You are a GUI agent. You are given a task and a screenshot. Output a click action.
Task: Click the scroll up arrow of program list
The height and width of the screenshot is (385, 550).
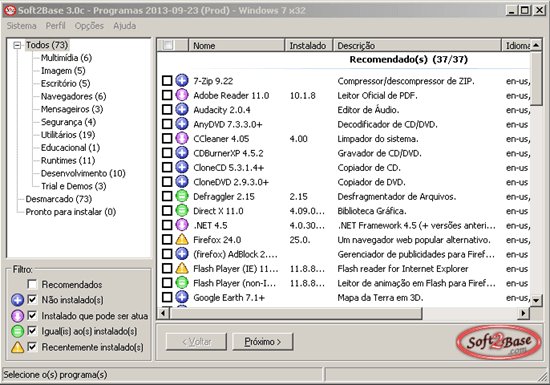click(x=537, y=45)
